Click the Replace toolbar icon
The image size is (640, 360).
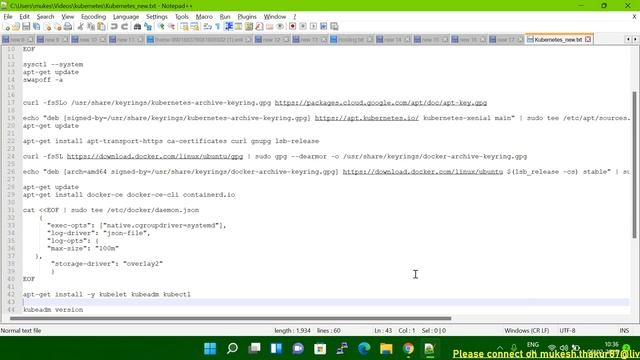(148, 27)
